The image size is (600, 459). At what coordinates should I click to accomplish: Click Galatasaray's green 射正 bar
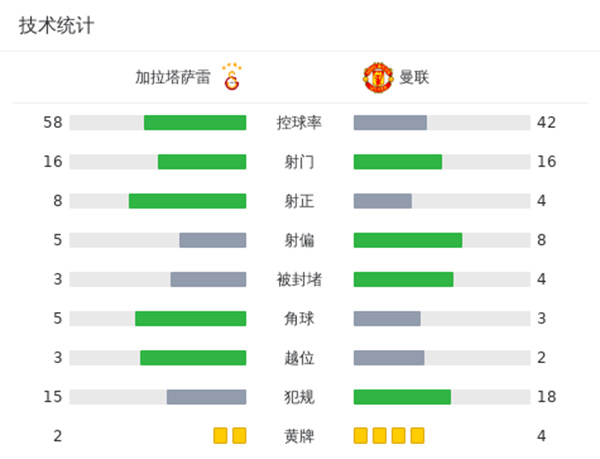(x=187, y=201)
